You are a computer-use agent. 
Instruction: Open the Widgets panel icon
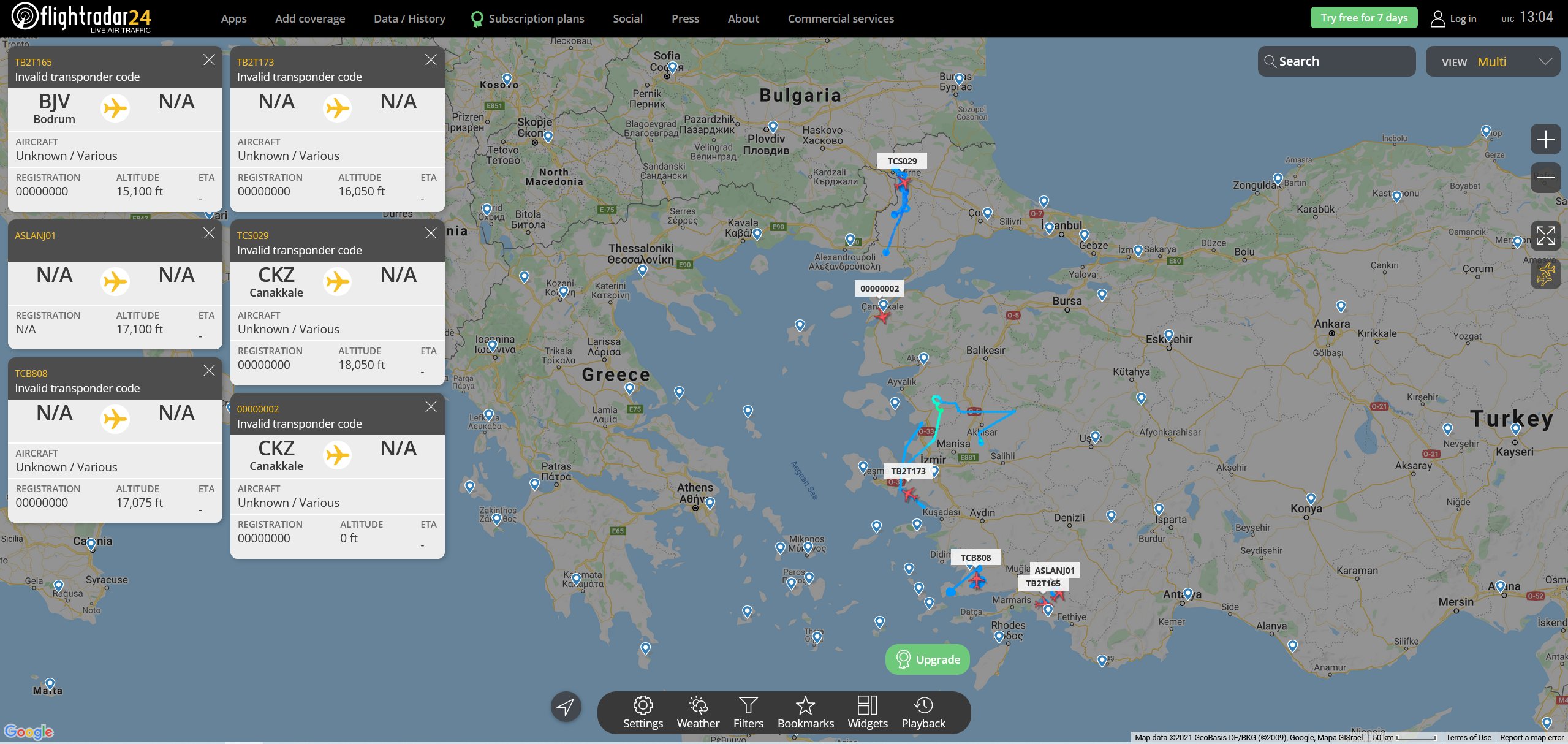pyautogui.click(x=867, y=706)
